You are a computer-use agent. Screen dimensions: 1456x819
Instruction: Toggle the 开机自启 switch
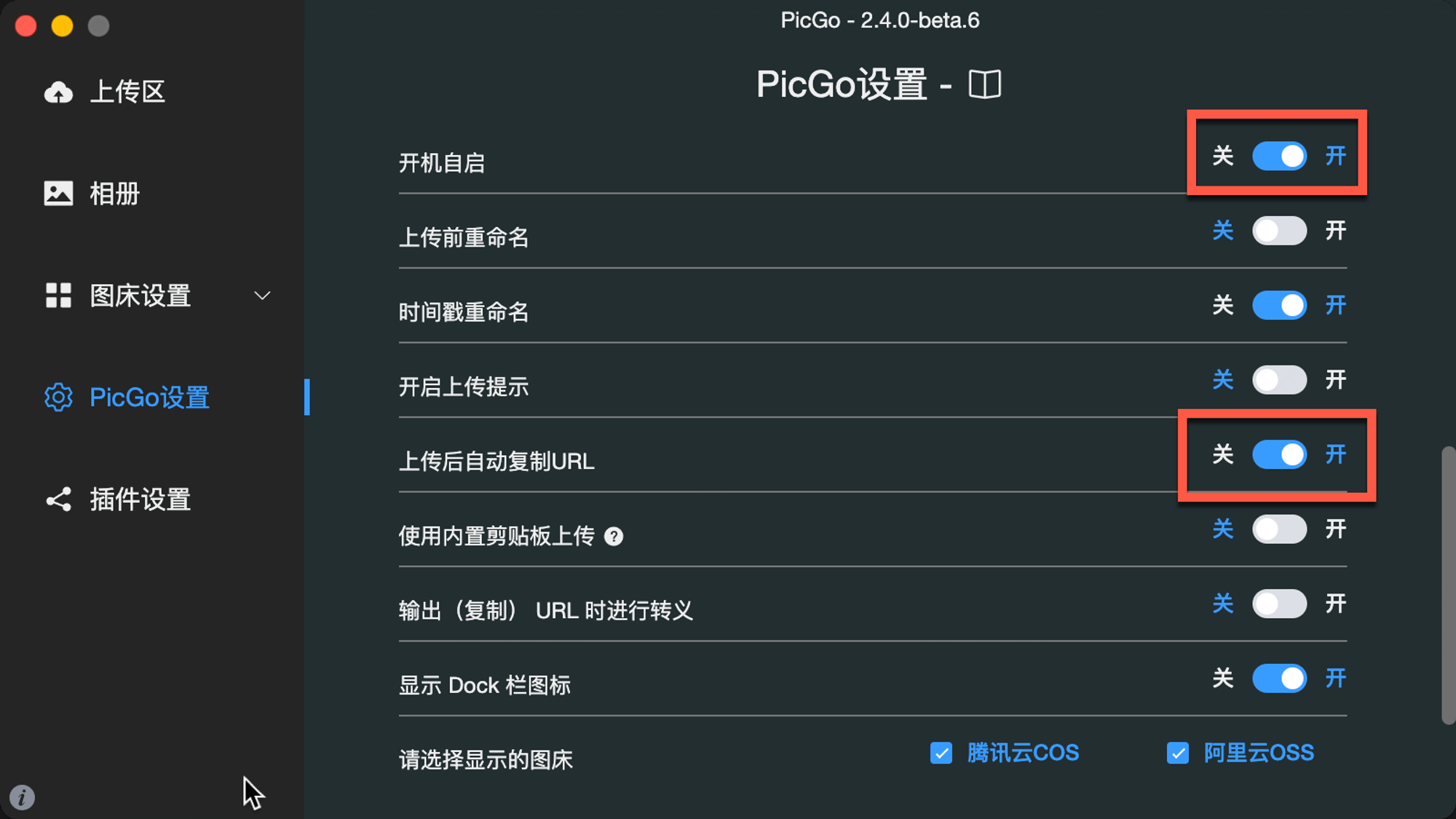tap(1279, 156)
